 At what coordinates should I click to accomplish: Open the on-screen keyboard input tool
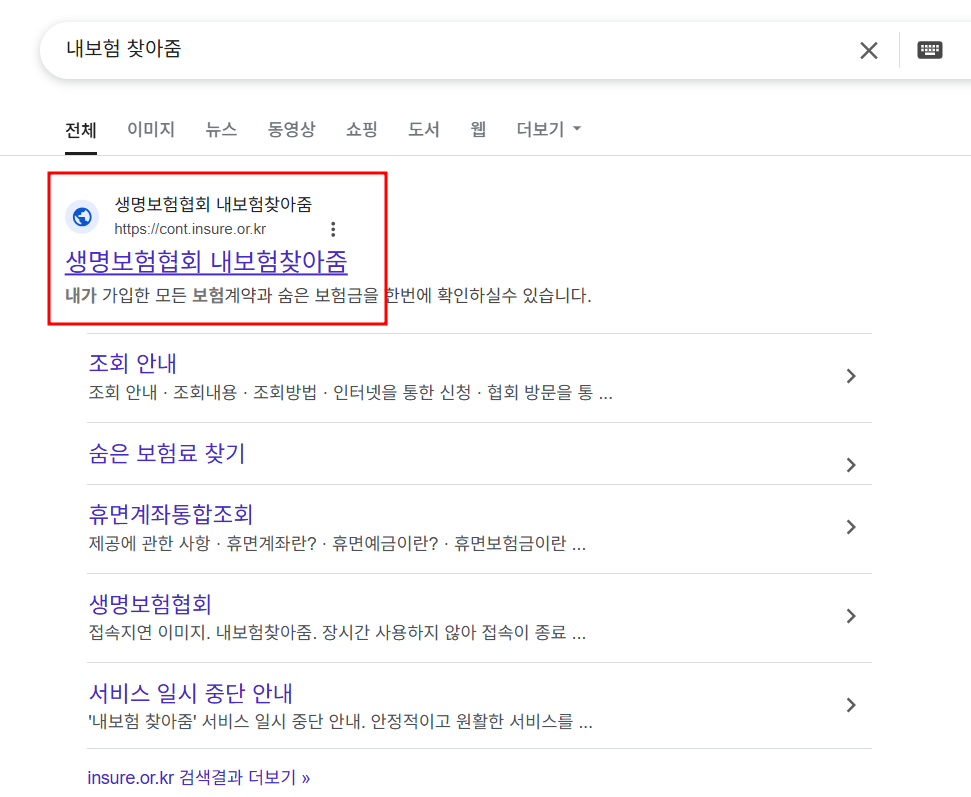pyautogui.click(x=930, y=50)
